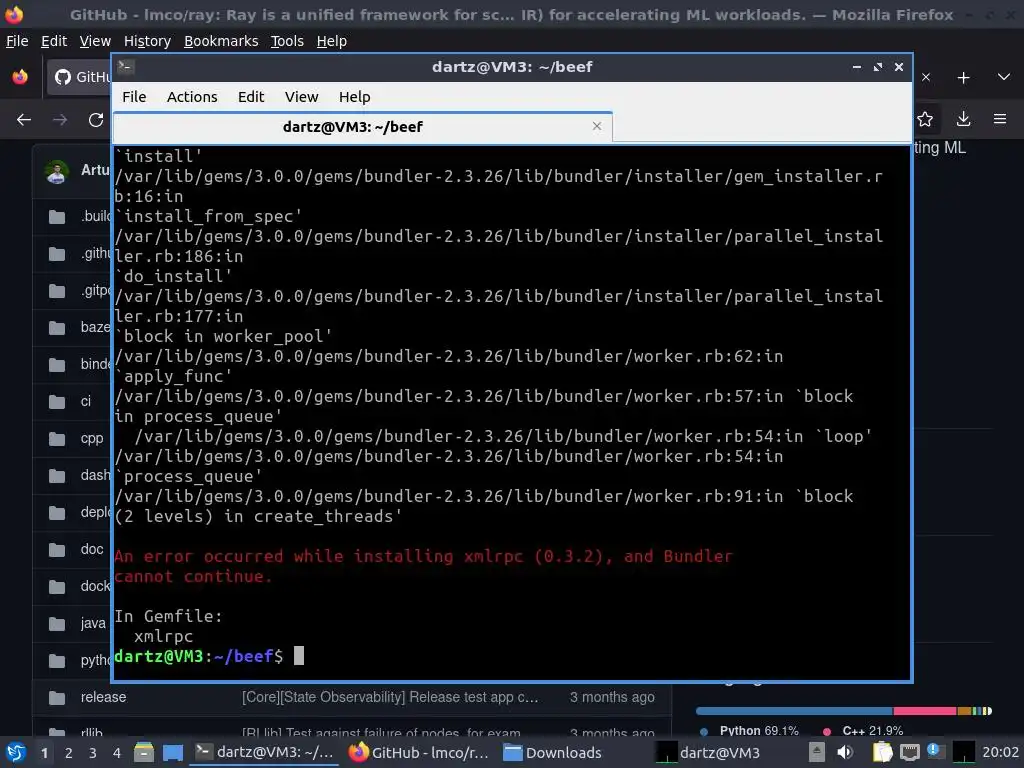
Task: Expand the Firefox list all tabs chevron
Action: [1004, 77]
